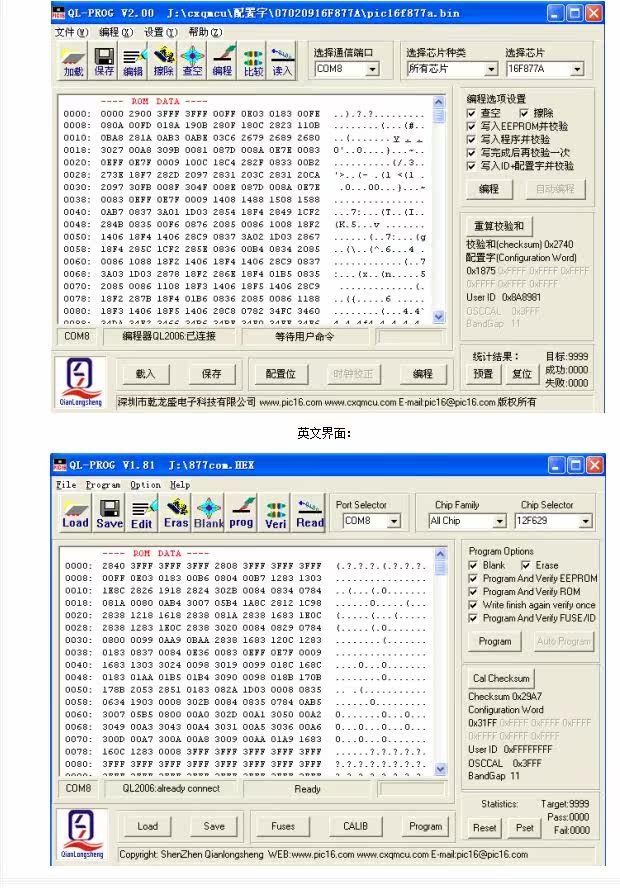
Task: Click Program button in Program Options panel
Action: pyautogui.click(x=495, y=642)
